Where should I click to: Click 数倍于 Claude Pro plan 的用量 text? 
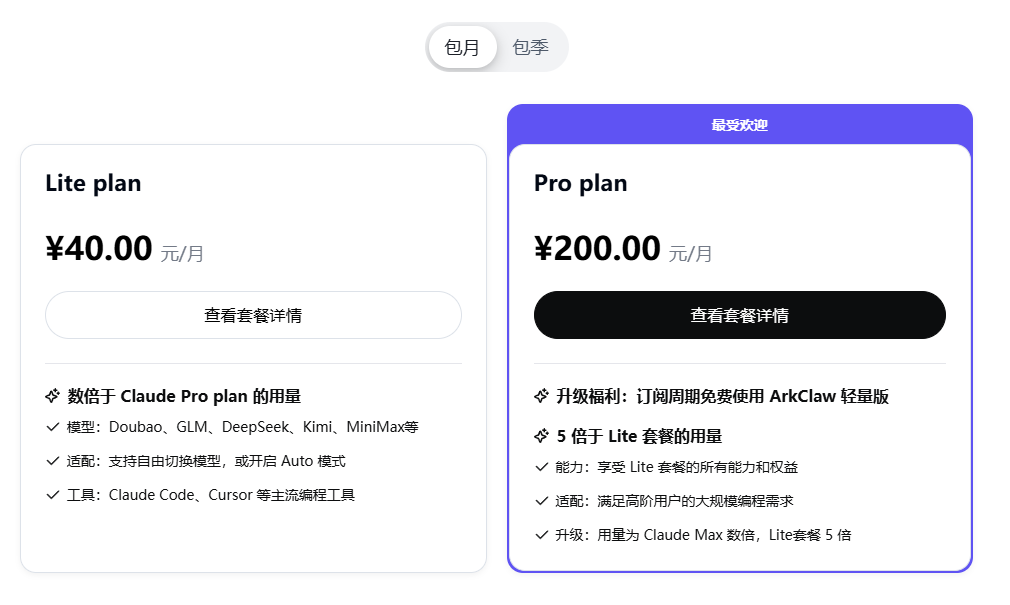pyautogui.click(x=184, y=396)
